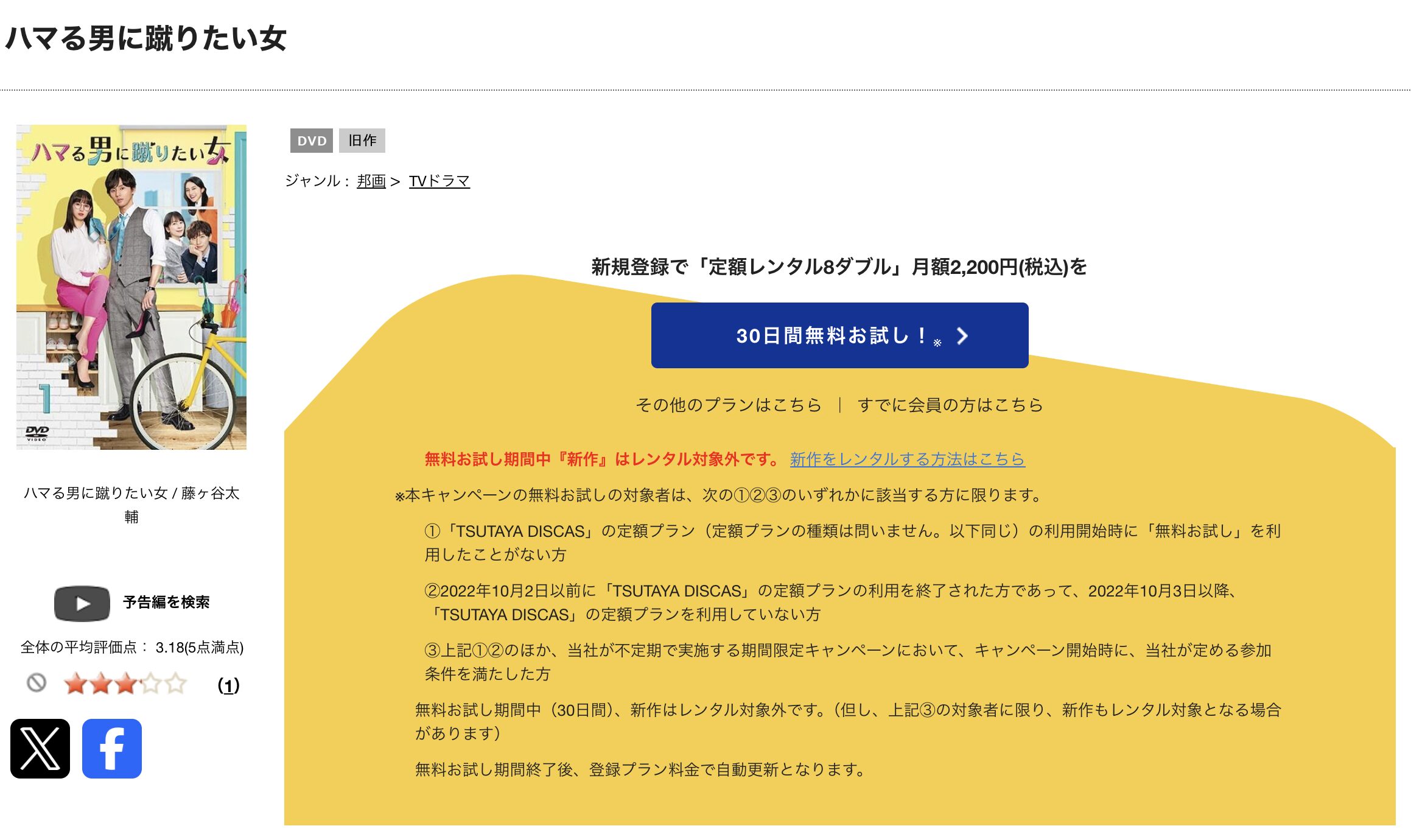Click 予告編を検索 text link
Screen dimensions: 1411x840
166,603
